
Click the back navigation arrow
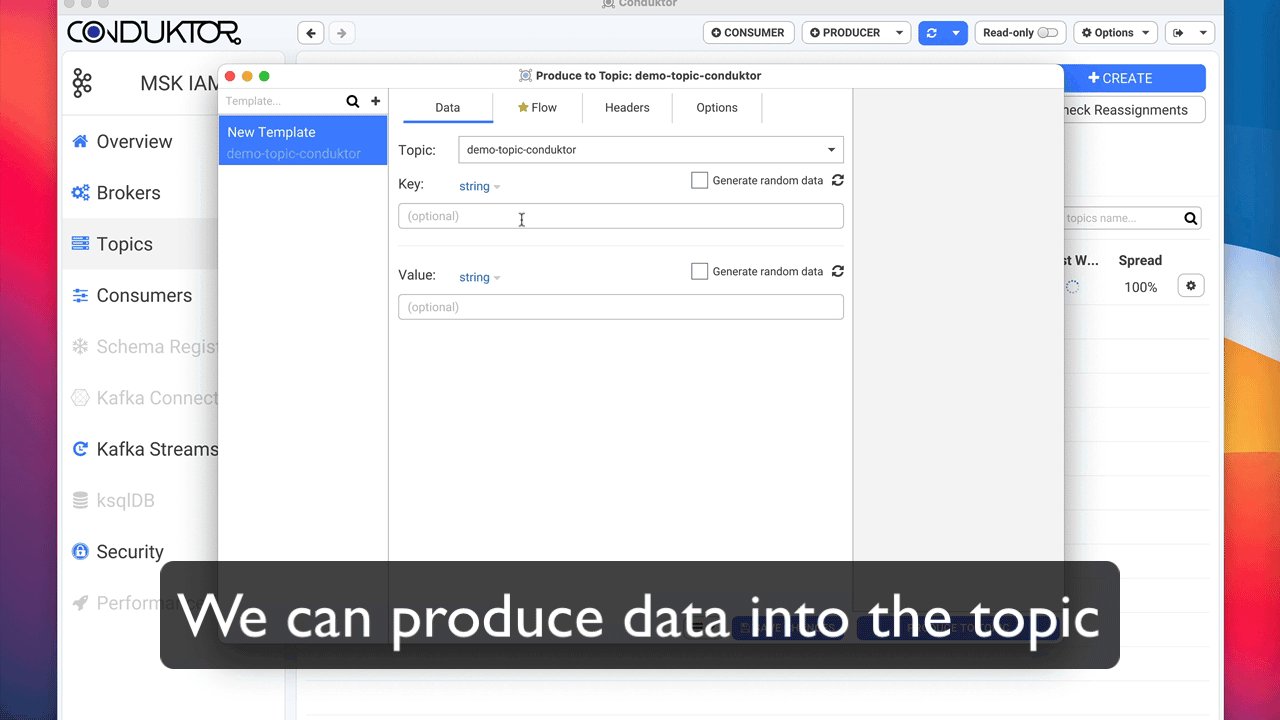tap(311, 33)
